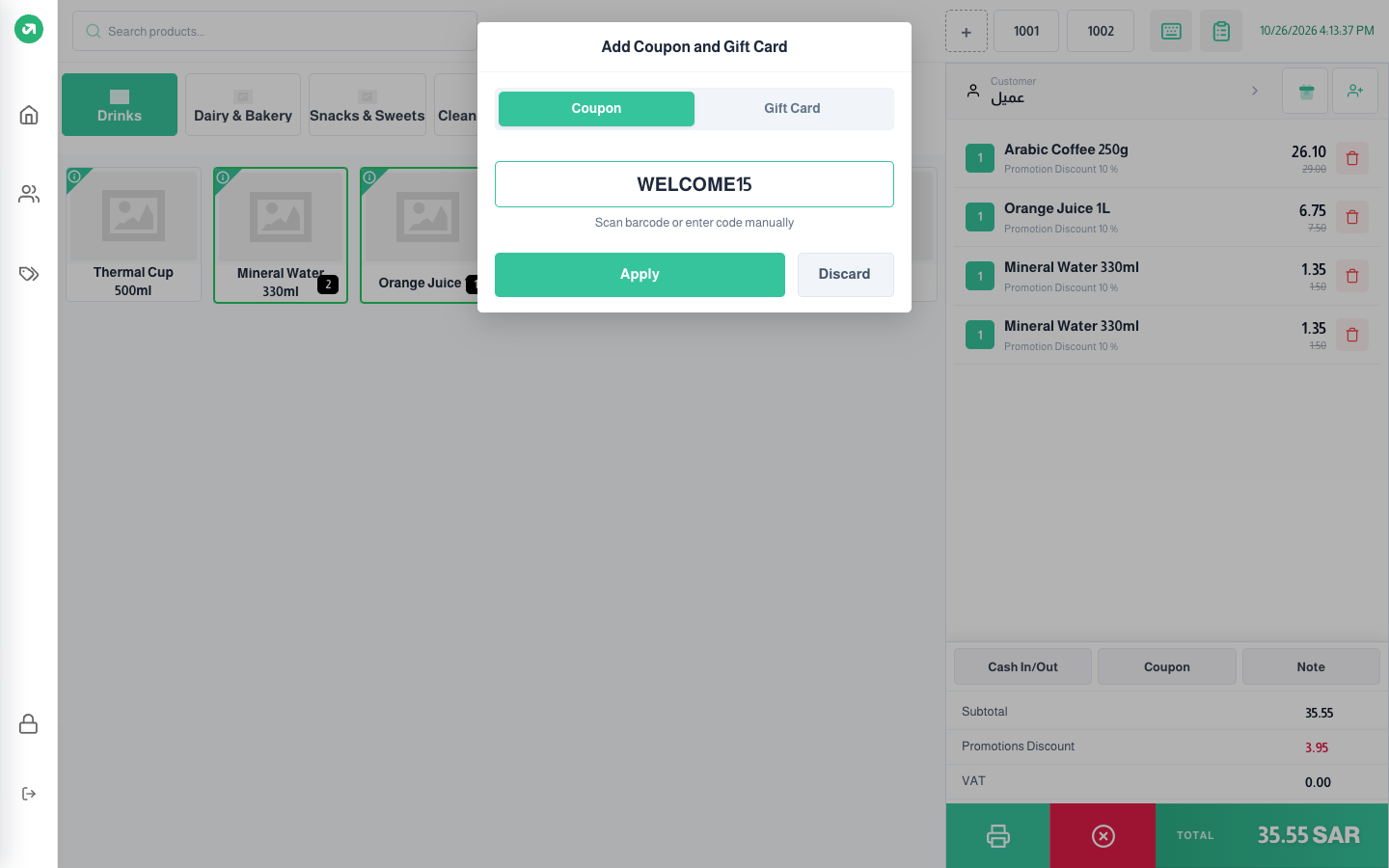Click the green bucket icon beside customer
Viewport: 1389px width, 868px height.
coord(1305,91)
